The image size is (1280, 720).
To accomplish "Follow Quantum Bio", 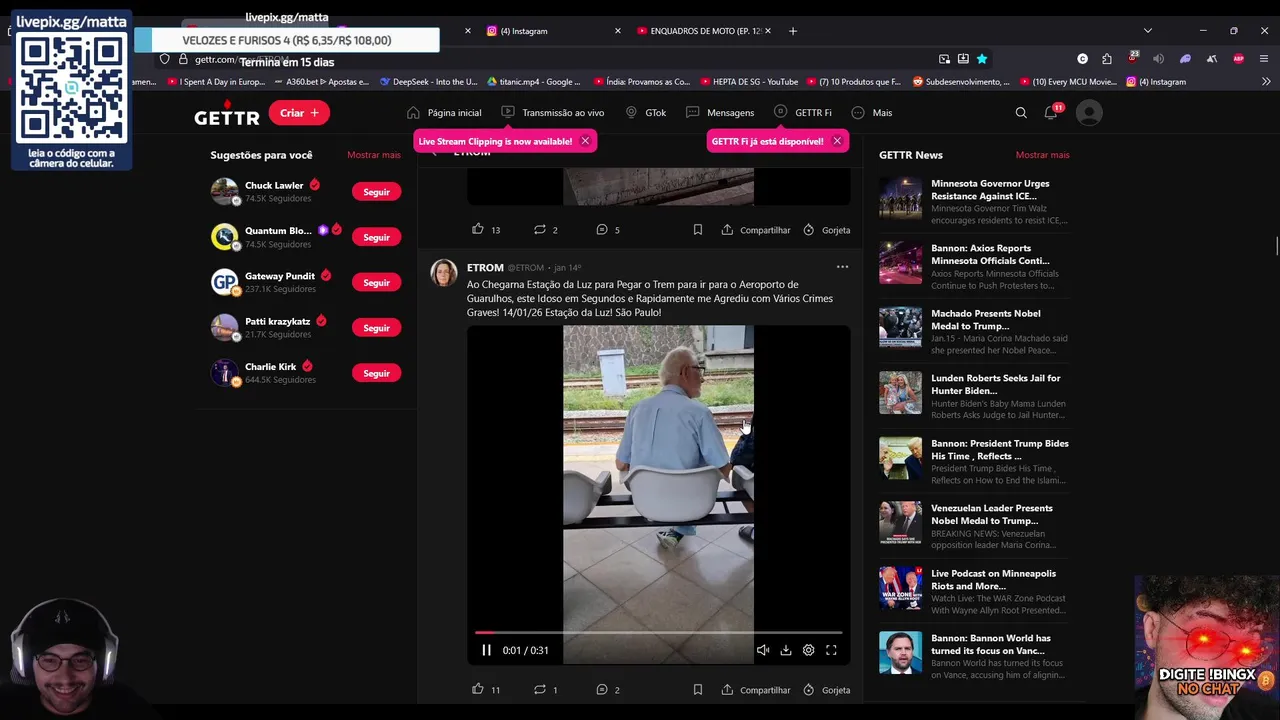I will point(376,237).
